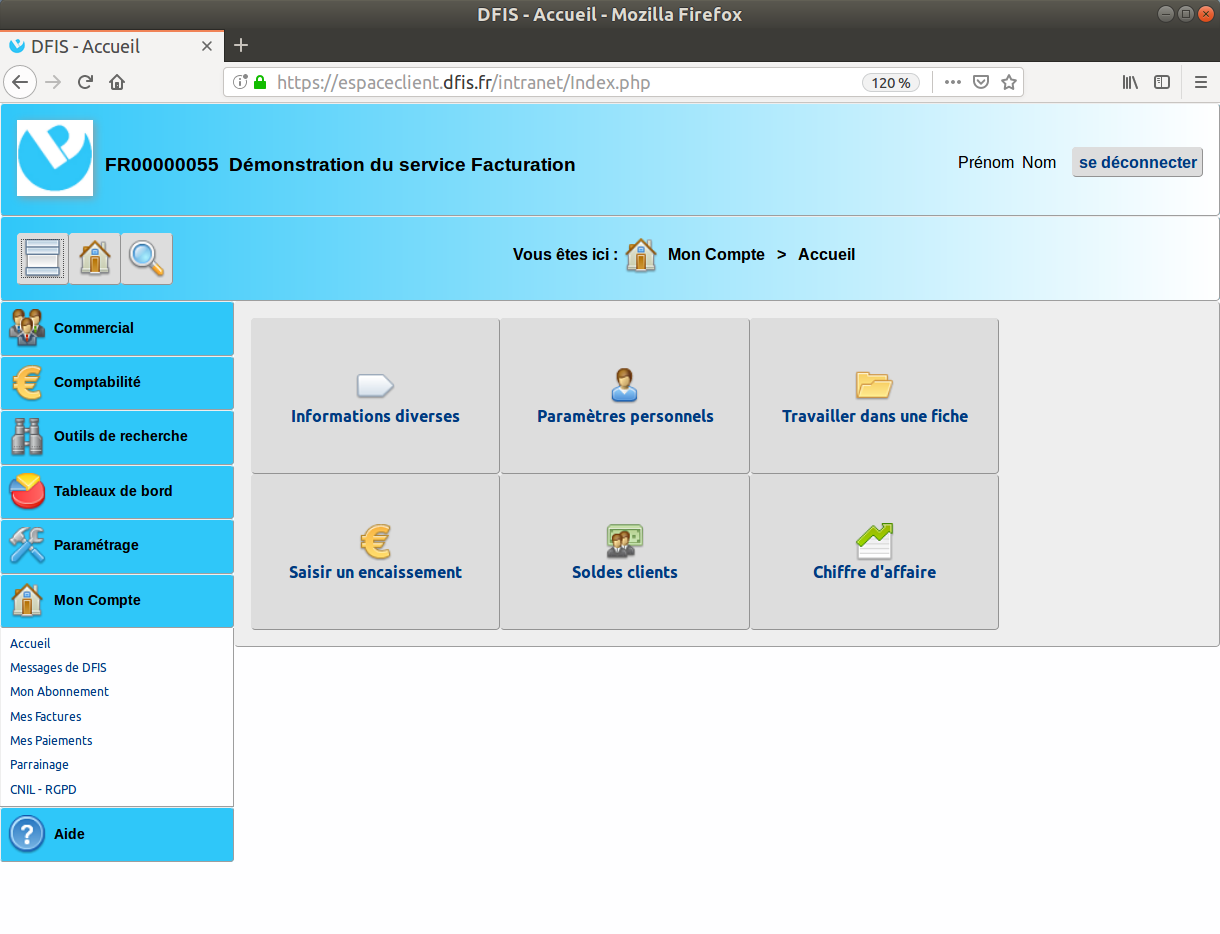Expand the Tableaux de bord section

click(117, 491)
